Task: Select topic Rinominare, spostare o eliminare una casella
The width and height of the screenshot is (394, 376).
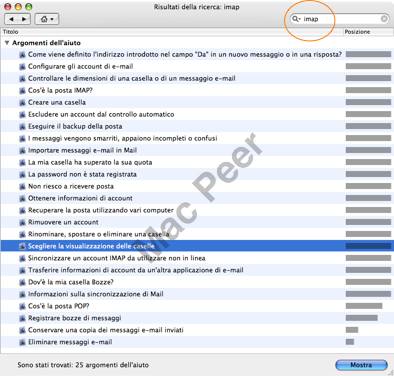Action: (99, 234)
